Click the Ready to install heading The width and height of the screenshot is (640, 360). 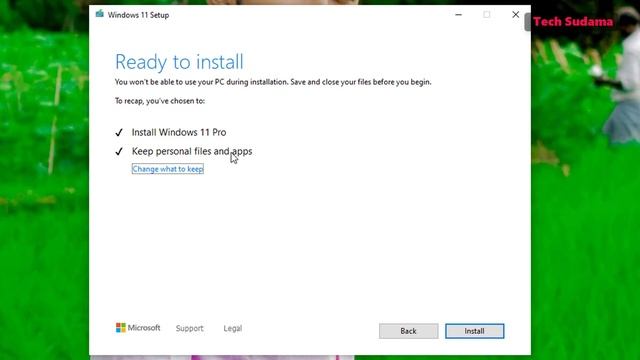(x=179, y=62)
